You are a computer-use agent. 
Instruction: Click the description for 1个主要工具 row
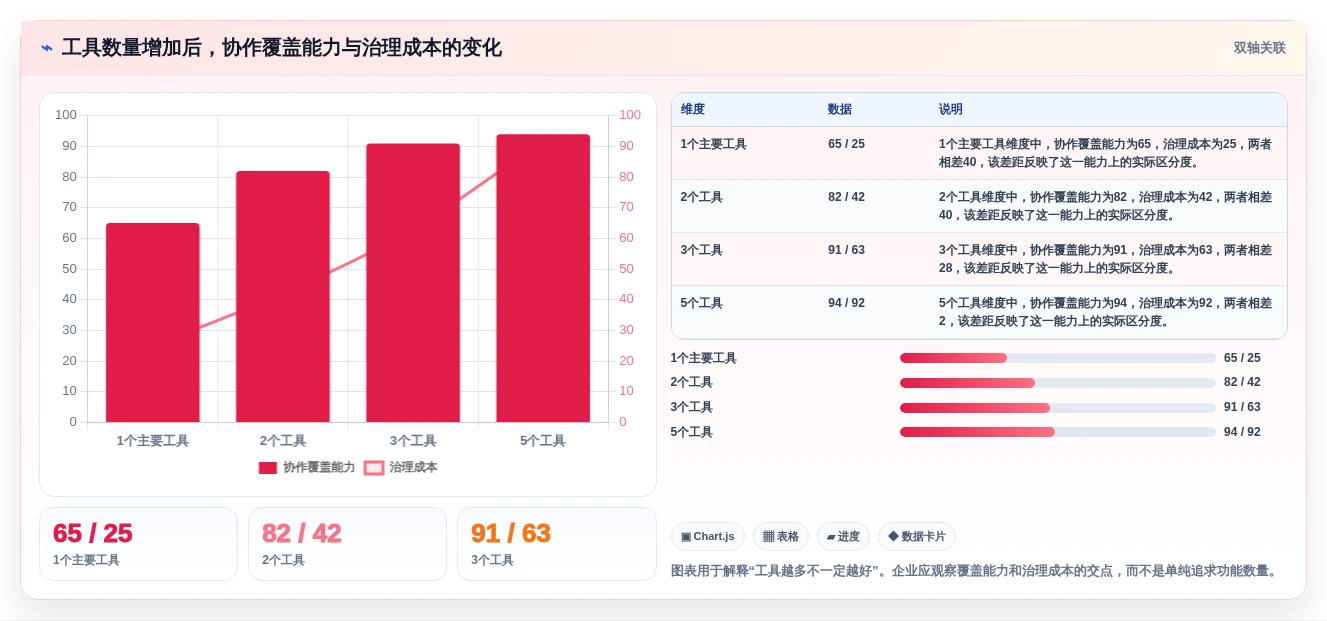point(1106,153)
